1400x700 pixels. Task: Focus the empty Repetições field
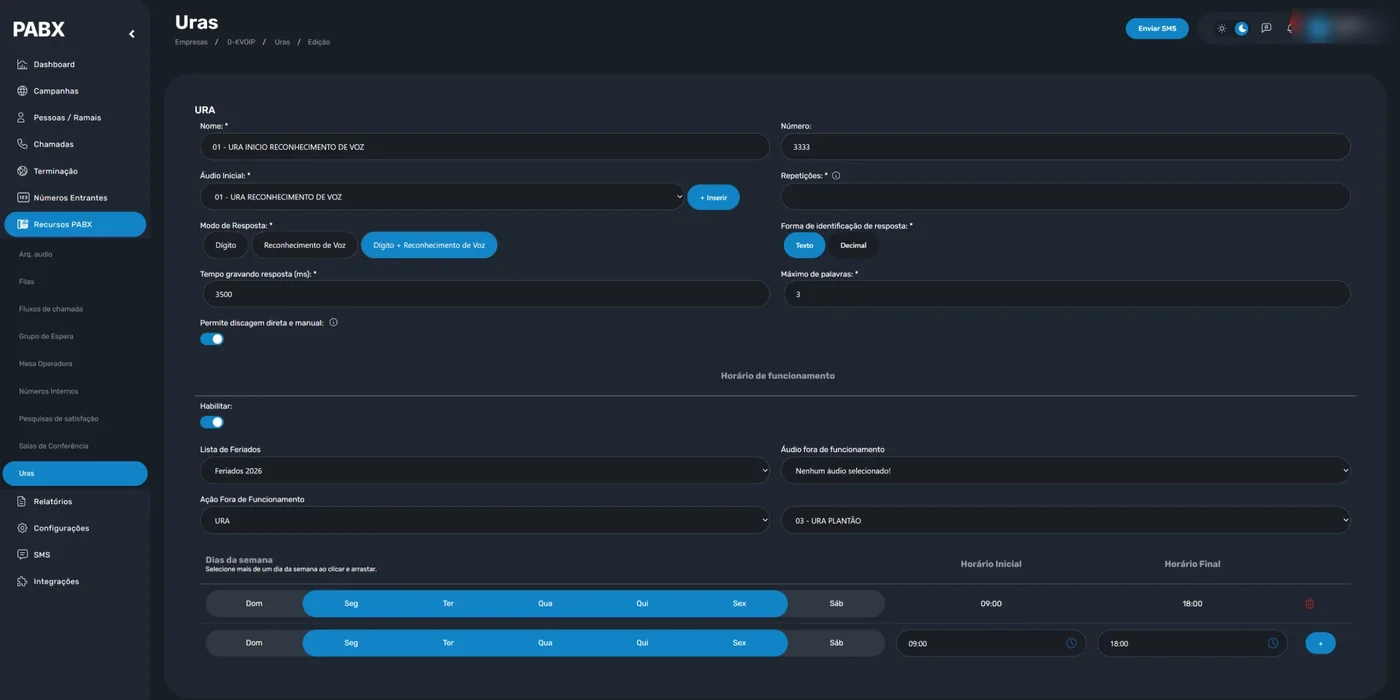(1066, 197)
